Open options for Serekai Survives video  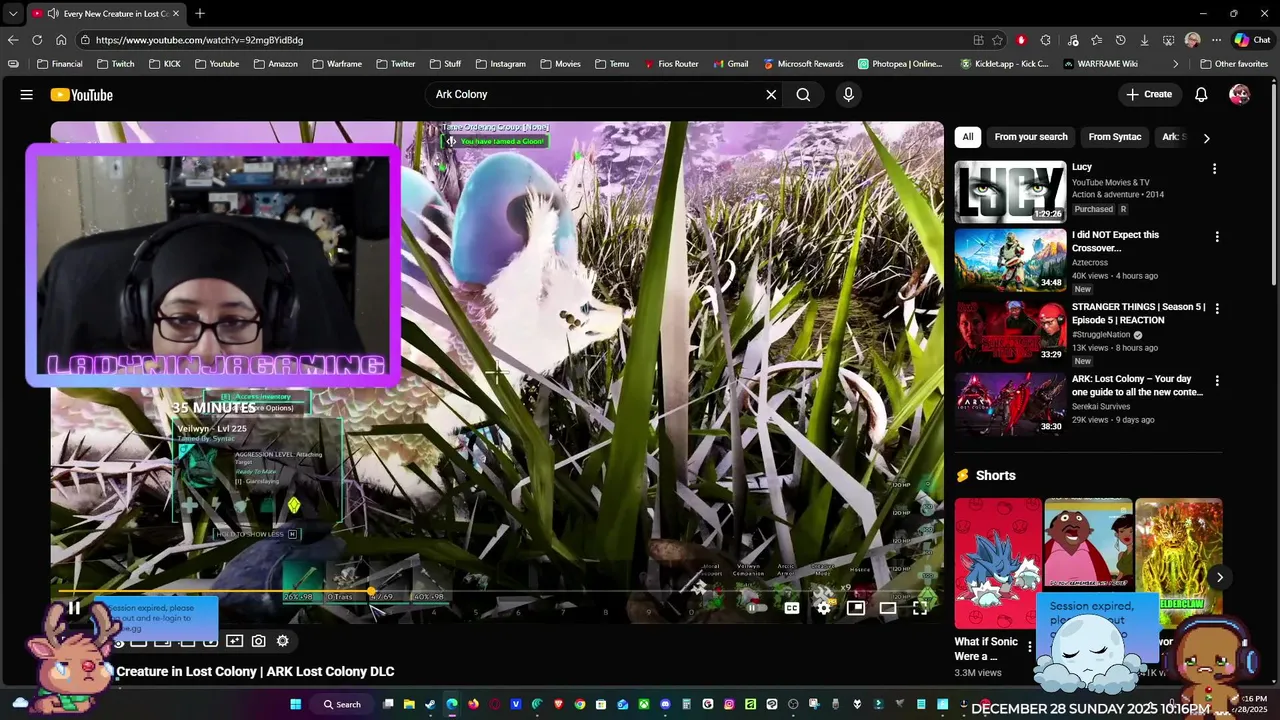[x=1217, y=381]
